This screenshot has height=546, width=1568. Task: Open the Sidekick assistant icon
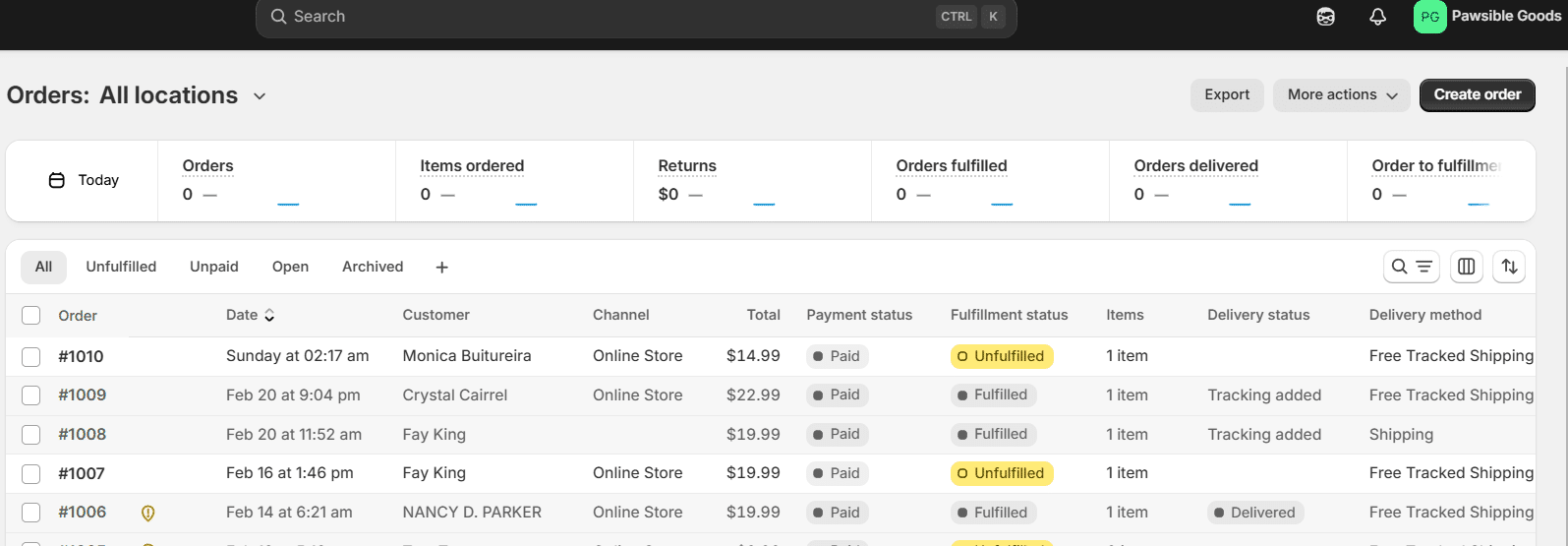point(1325,17)
